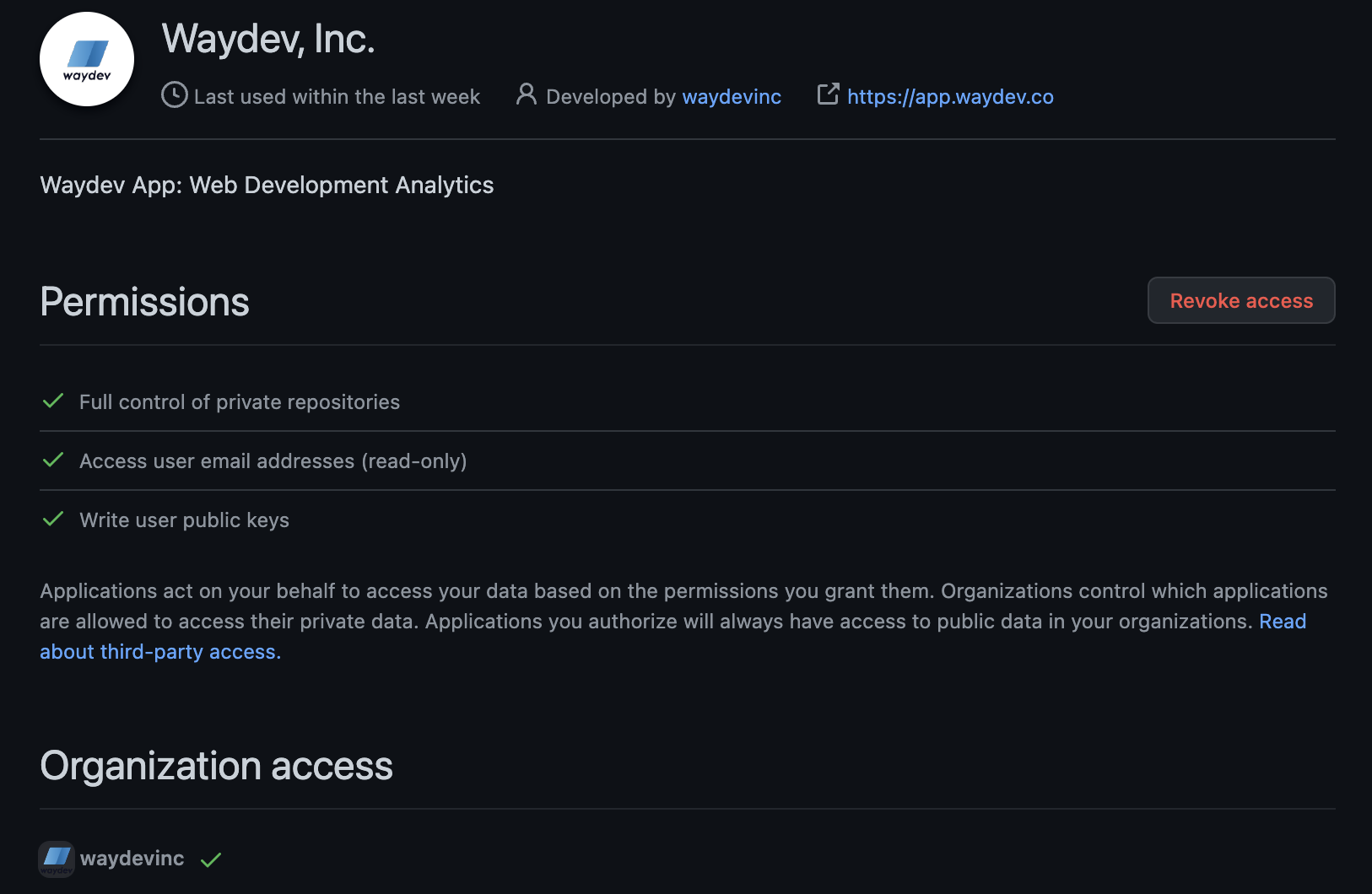Click the Write user public keys permission
1372x894 pixels.
[184, 520]
